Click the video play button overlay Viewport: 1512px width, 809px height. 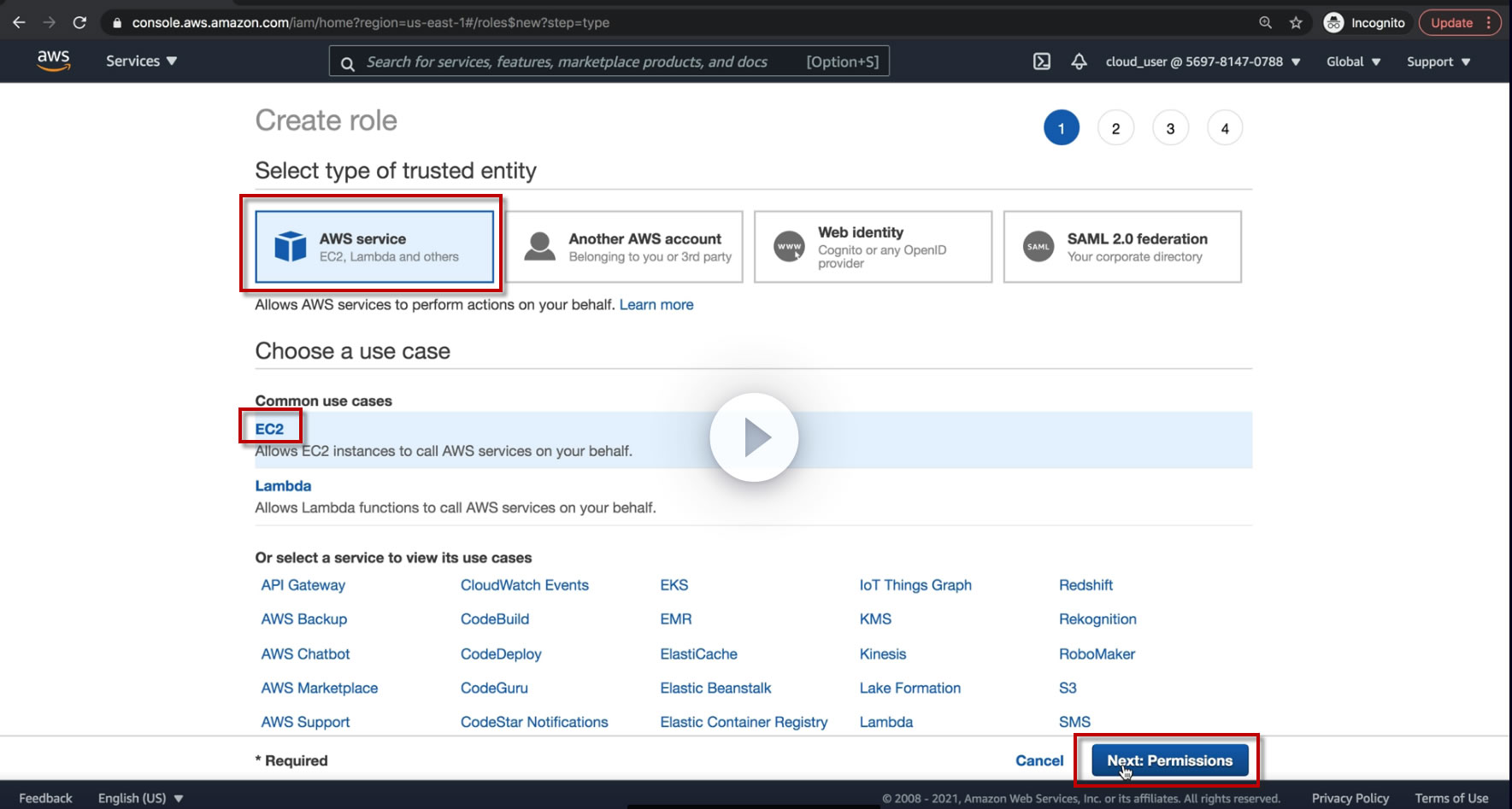click(754, 437)
